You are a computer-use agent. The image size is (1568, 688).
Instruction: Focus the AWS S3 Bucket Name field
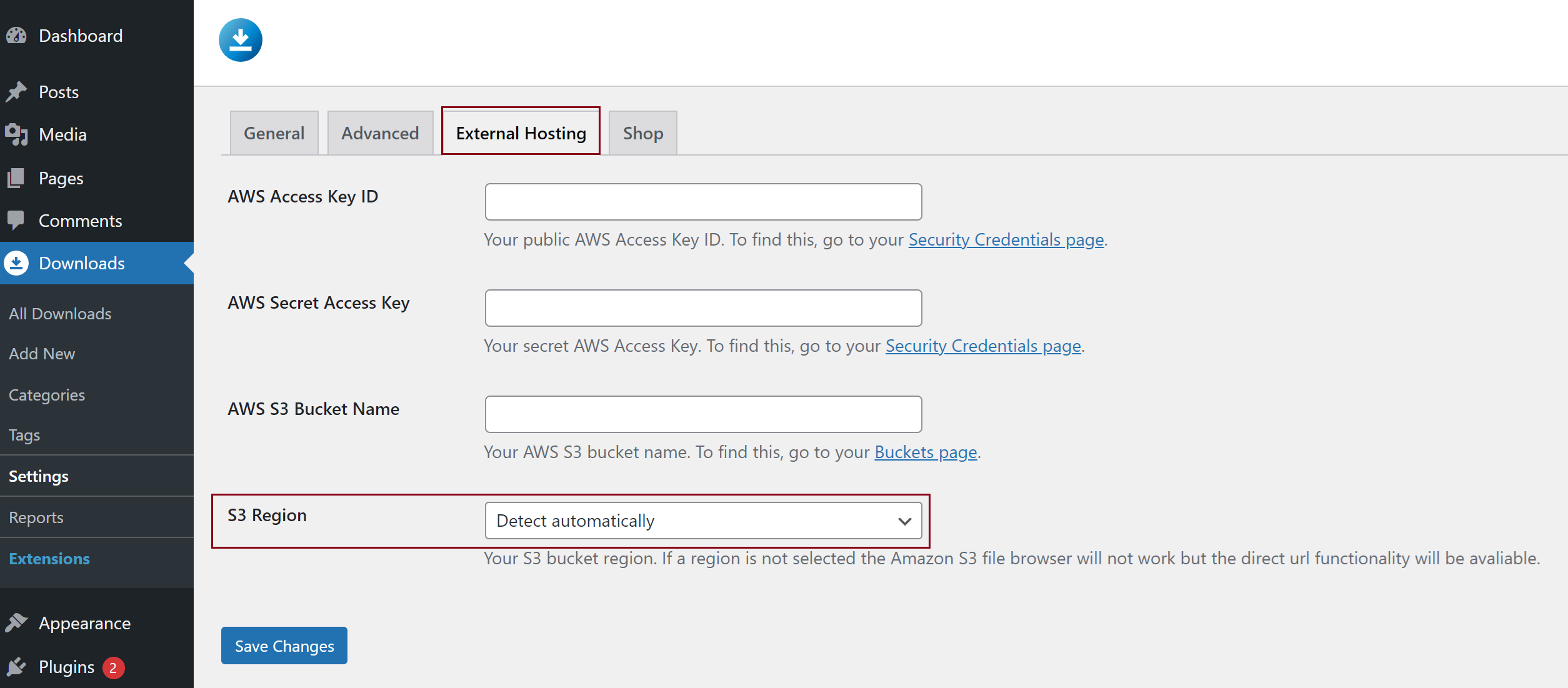[703, 414]
